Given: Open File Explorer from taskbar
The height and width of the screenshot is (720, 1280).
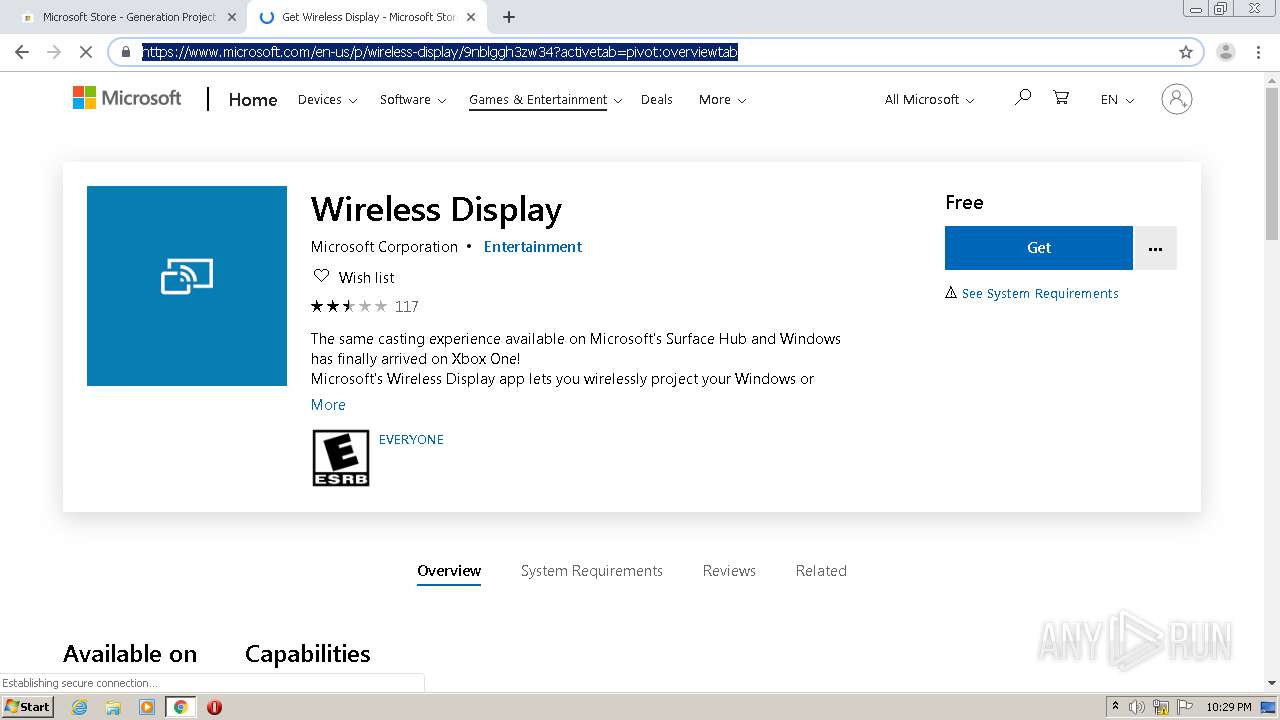Looking at the screenshot, I should tap(113, 707).
